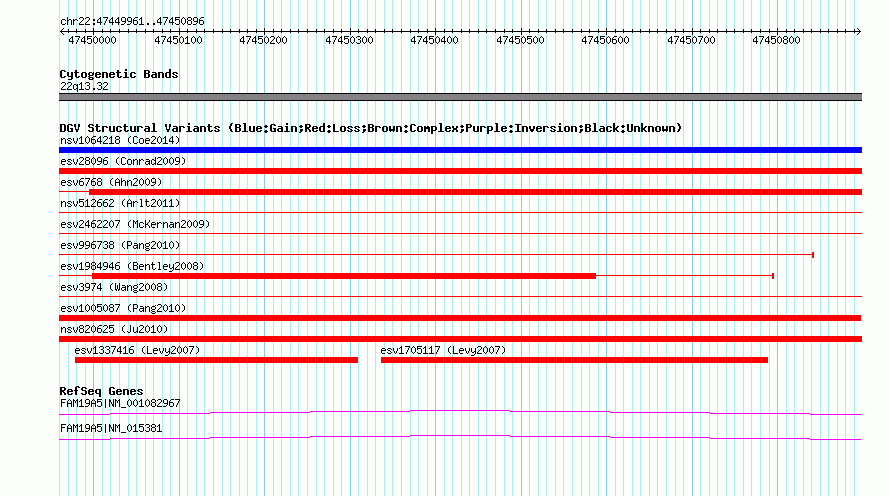
Task: Click the gray 22q13.32 cytogenetic band bar
Action: (460, 97)
